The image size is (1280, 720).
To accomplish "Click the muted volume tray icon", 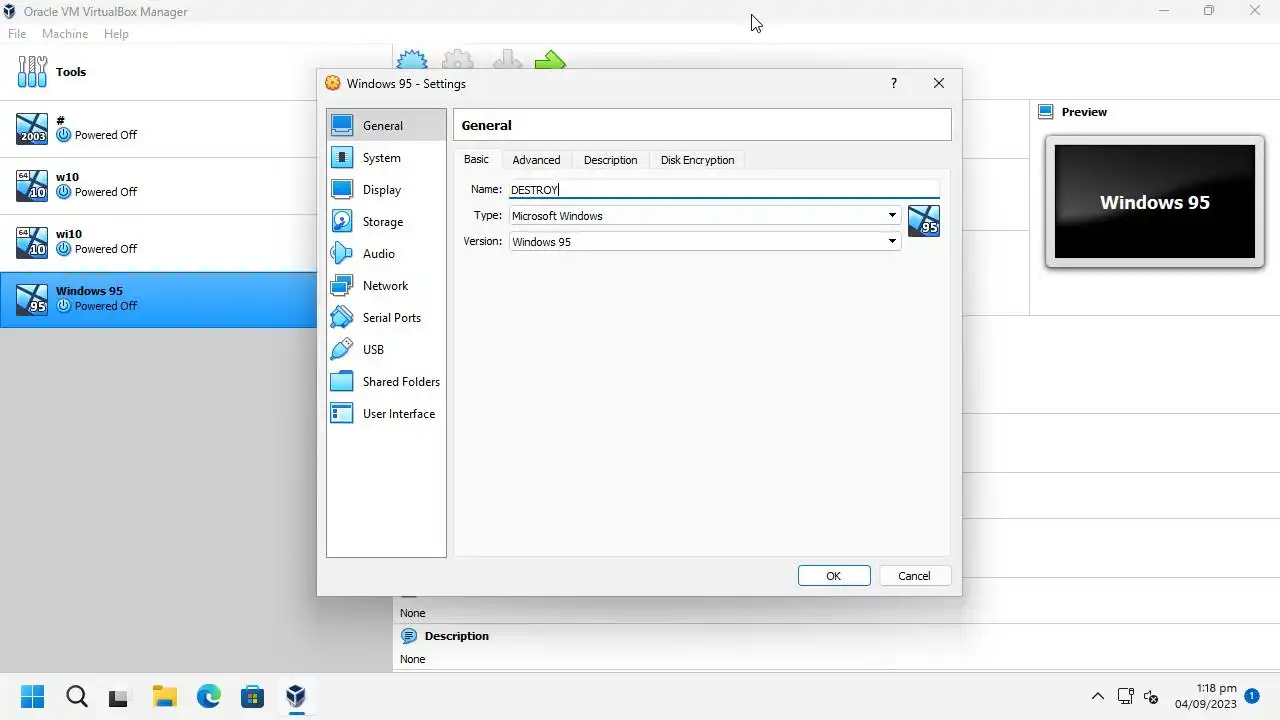I will coord(1151,696).
